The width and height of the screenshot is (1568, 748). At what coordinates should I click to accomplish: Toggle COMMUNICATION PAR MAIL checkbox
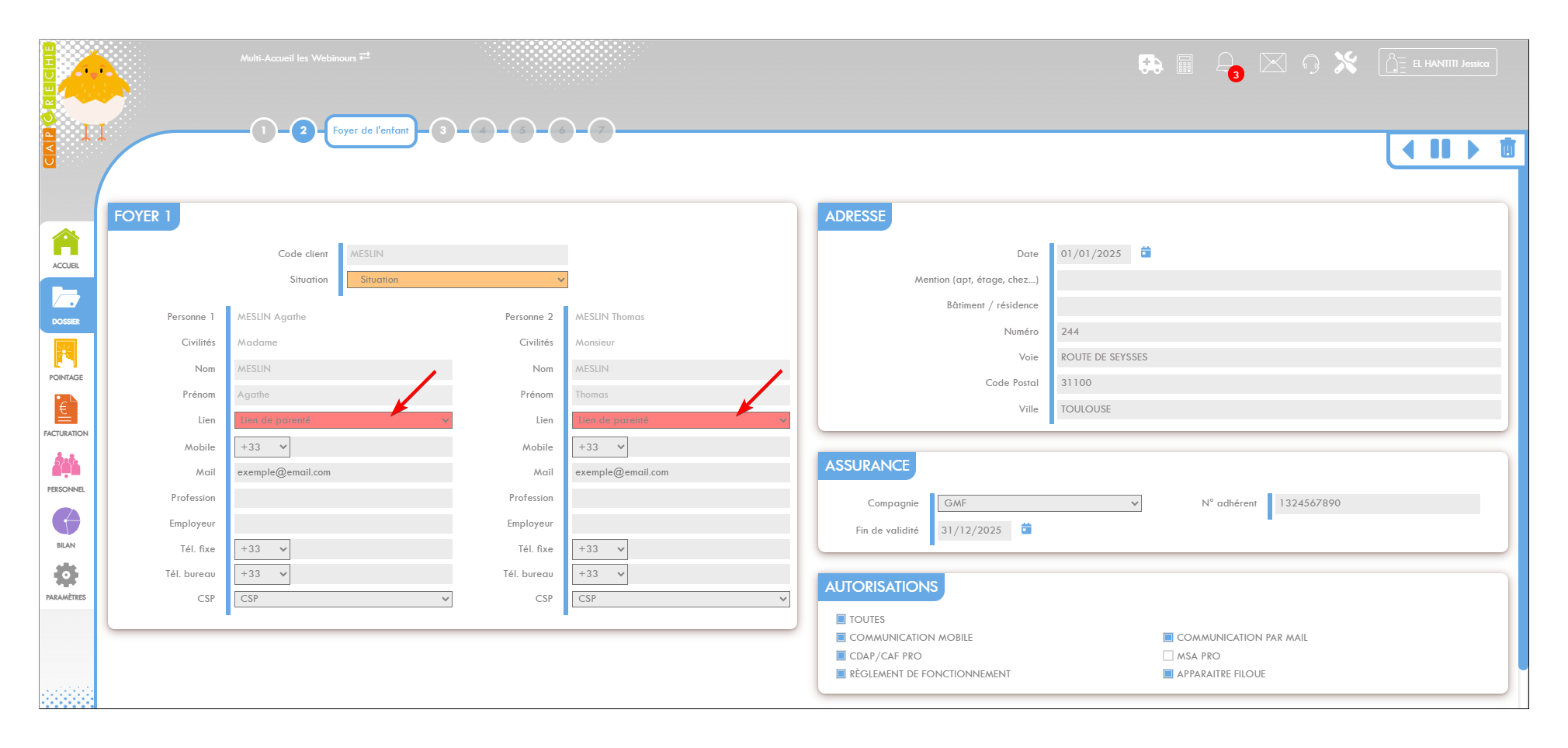tap(1167, 638)
